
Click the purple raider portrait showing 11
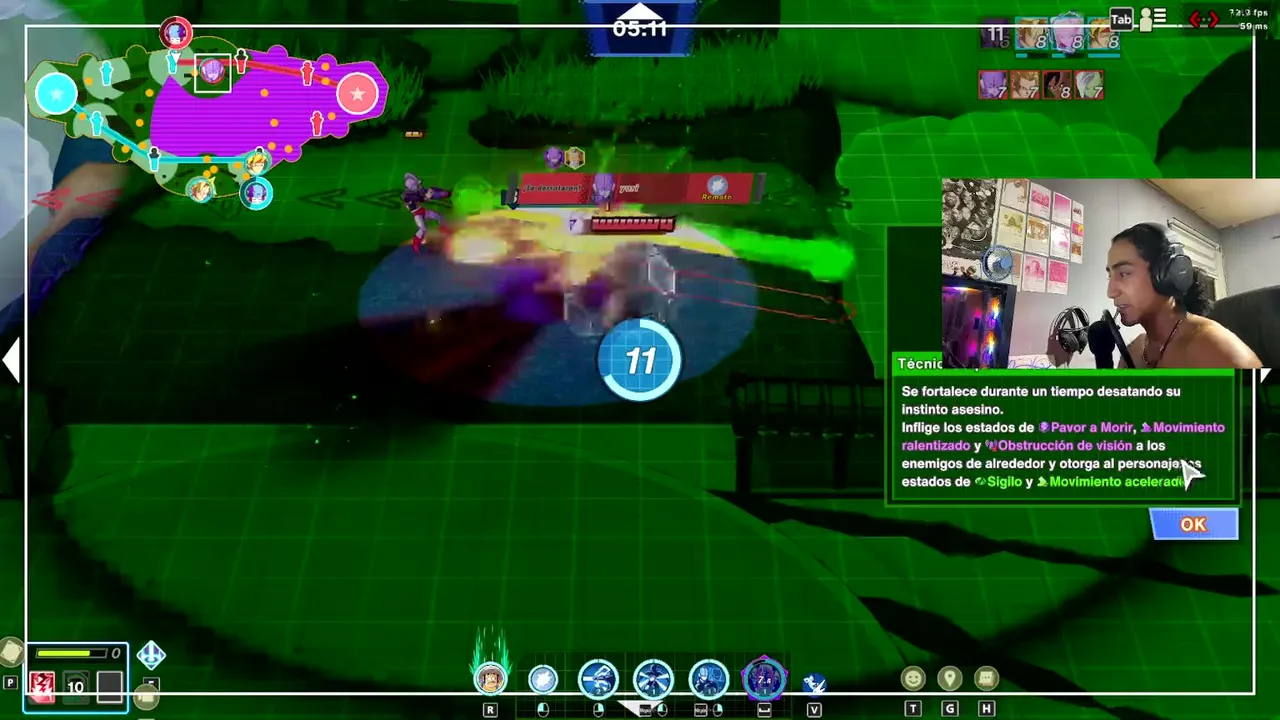click(995, 34)
